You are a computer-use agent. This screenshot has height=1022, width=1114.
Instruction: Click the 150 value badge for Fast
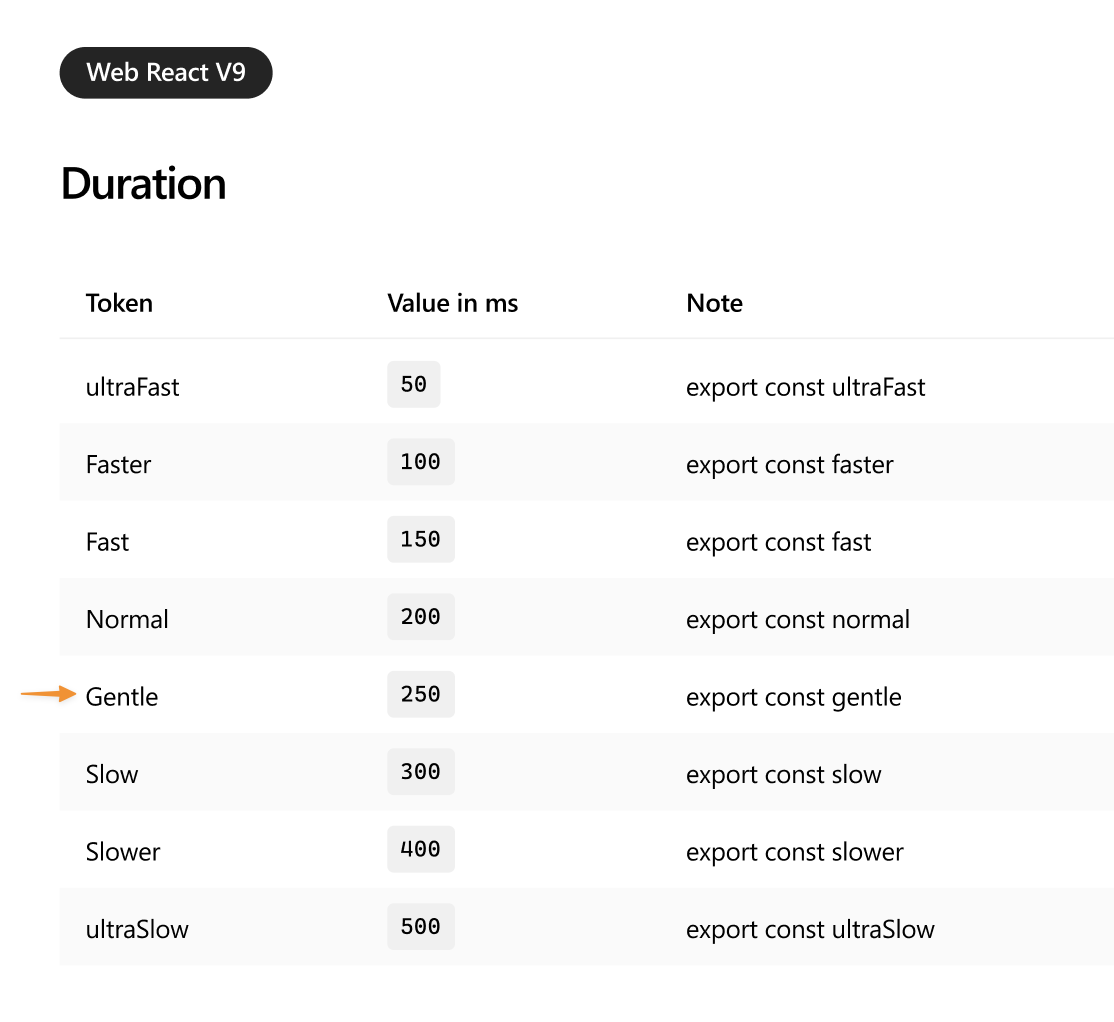pos(421,539)
